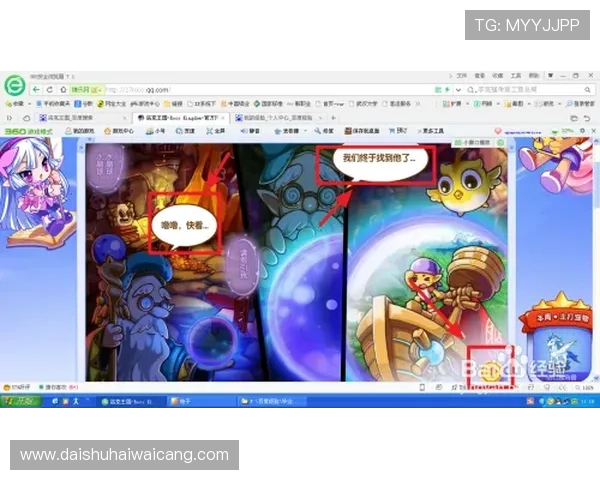Open the 收藏 menu
Viewport: 600px width, 480px height.
[x=497, y=76]
